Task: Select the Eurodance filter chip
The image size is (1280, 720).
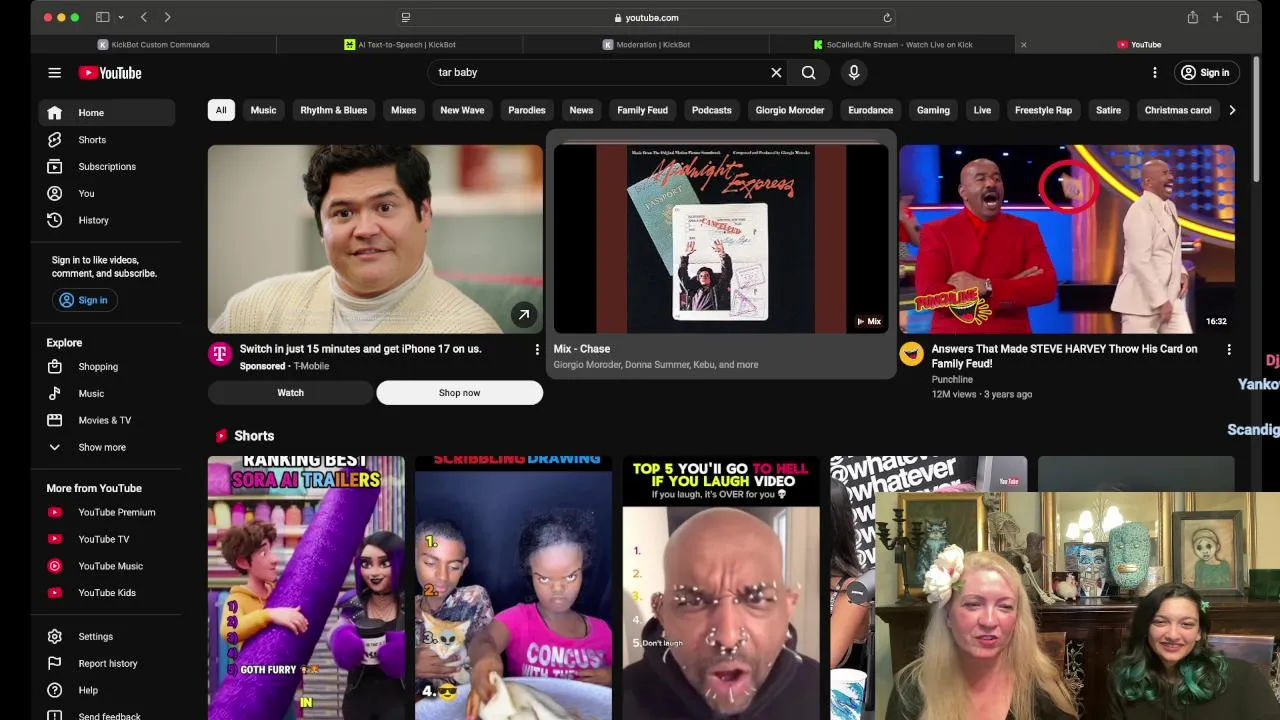Action: [870, 110]
